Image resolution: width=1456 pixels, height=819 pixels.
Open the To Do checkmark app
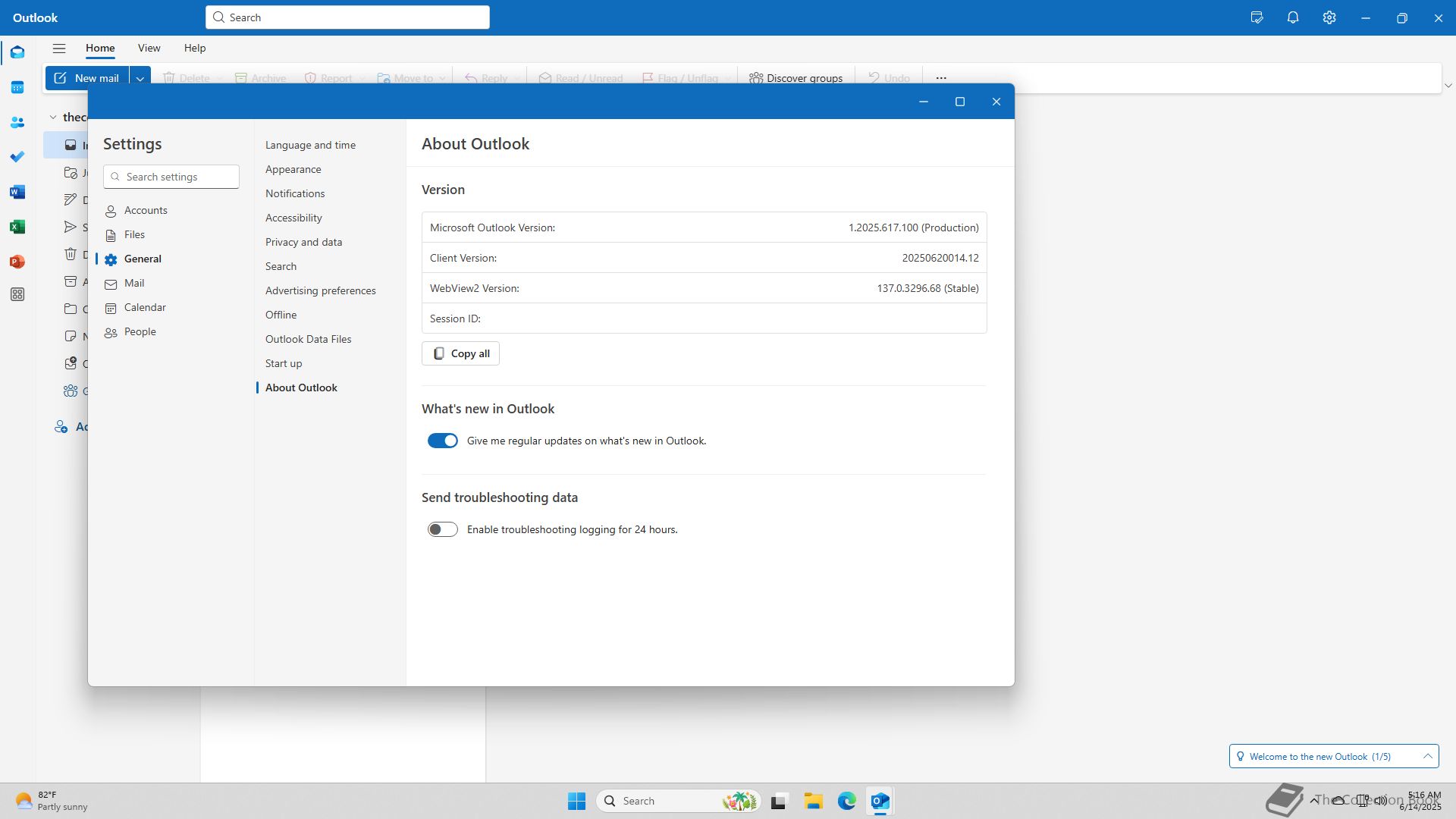(x=17, y=157)
